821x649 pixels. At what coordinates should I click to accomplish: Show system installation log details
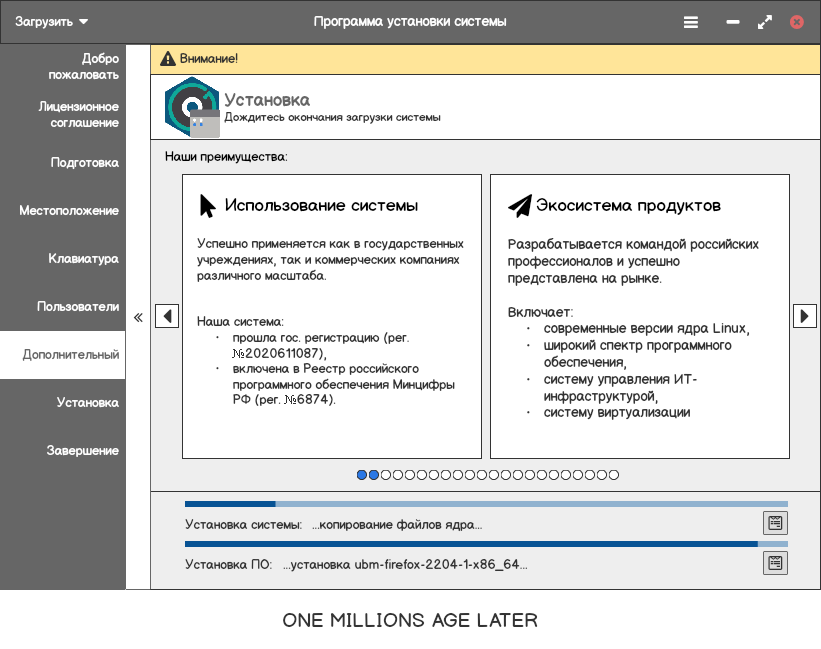(775, 522)
